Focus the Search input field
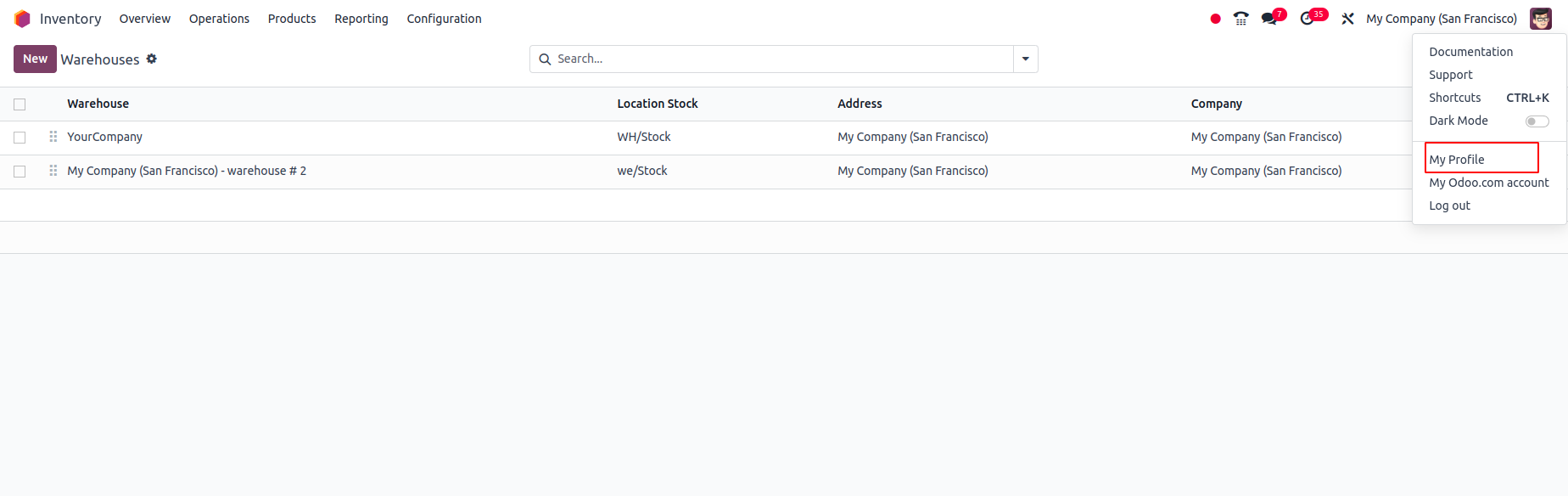This screenshot has height=496, width=1568. [x=783, y=59]
